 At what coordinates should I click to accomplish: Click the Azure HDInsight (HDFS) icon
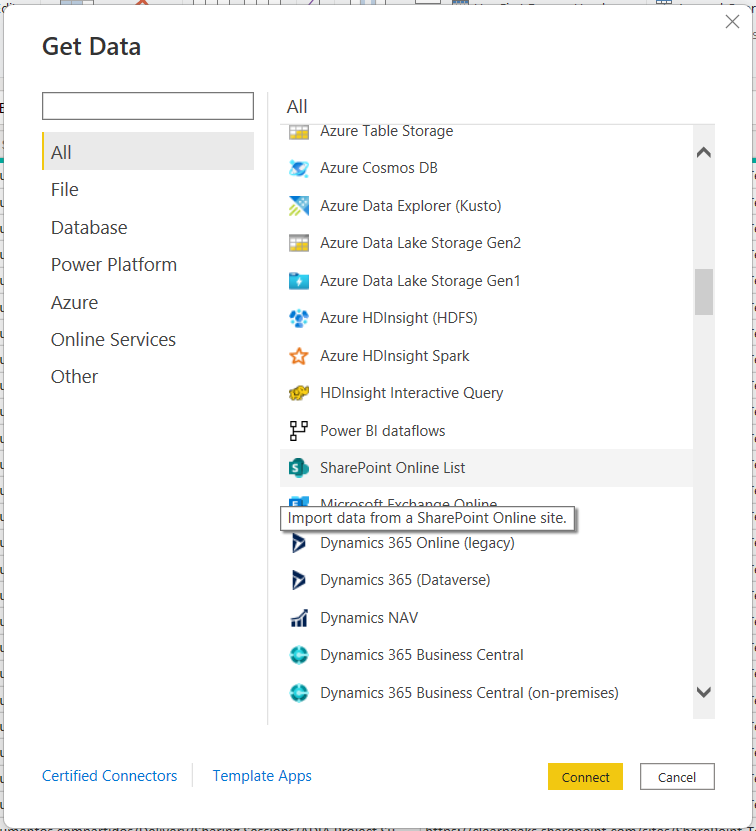coord(298,318)
